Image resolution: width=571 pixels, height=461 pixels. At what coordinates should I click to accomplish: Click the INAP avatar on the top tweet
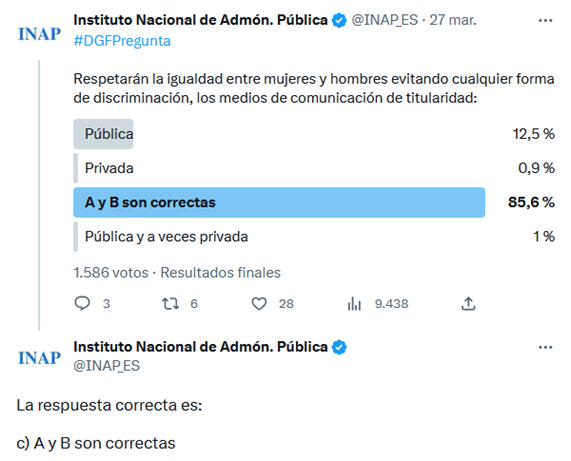(39, 34)
